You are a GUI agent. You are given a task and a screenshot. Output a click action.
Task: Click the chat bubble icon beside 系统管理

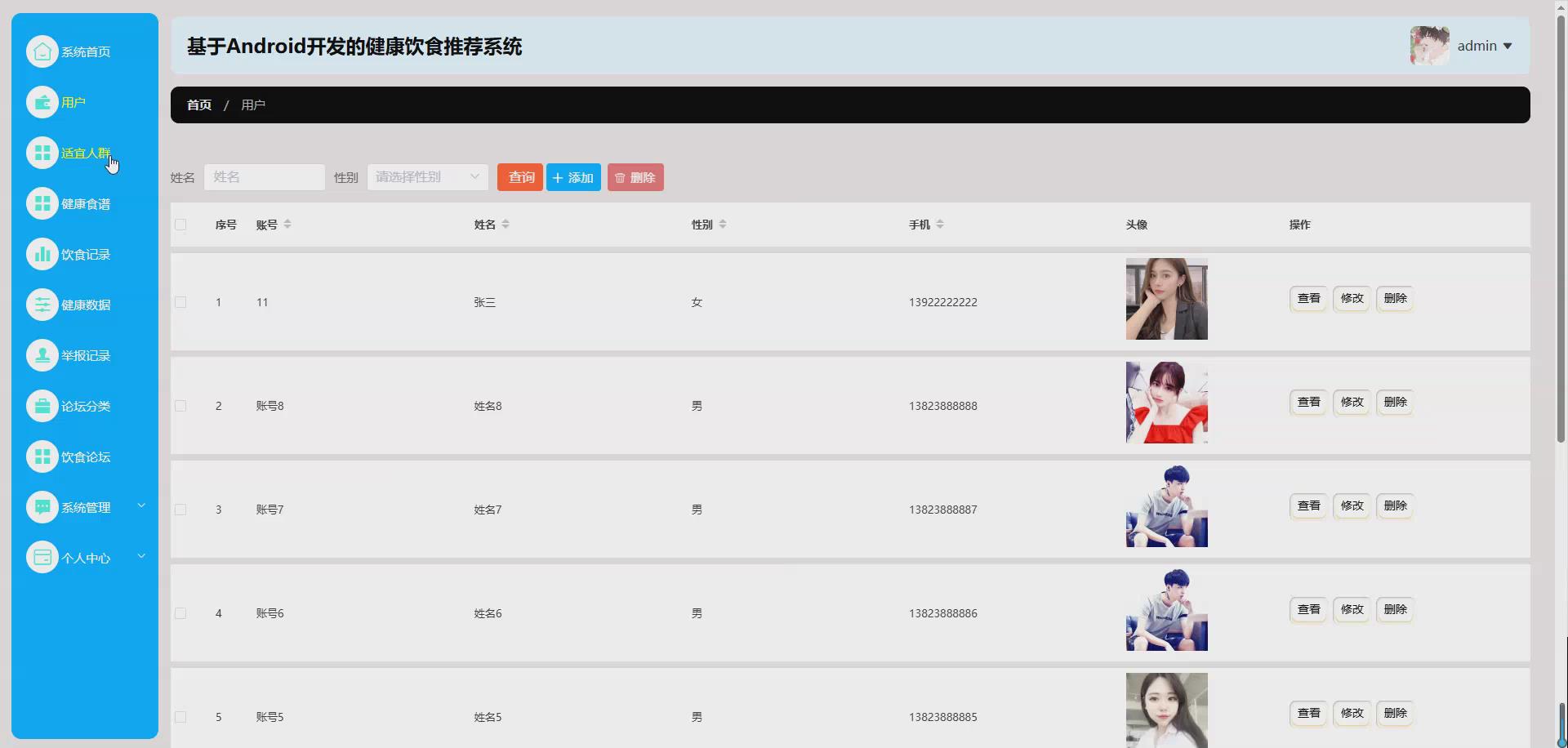point(42,507)
